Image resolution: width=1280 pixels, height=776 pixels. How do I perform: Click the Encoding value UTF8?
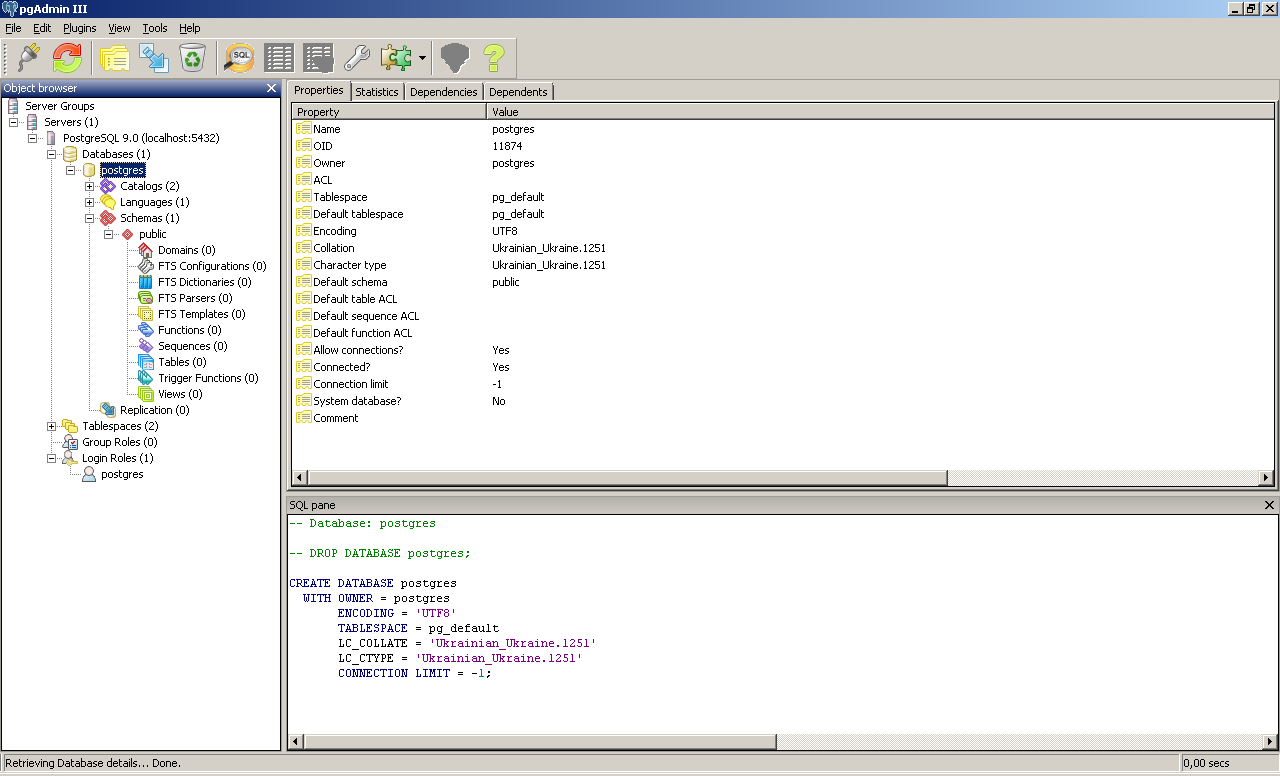tap(505, 231)
